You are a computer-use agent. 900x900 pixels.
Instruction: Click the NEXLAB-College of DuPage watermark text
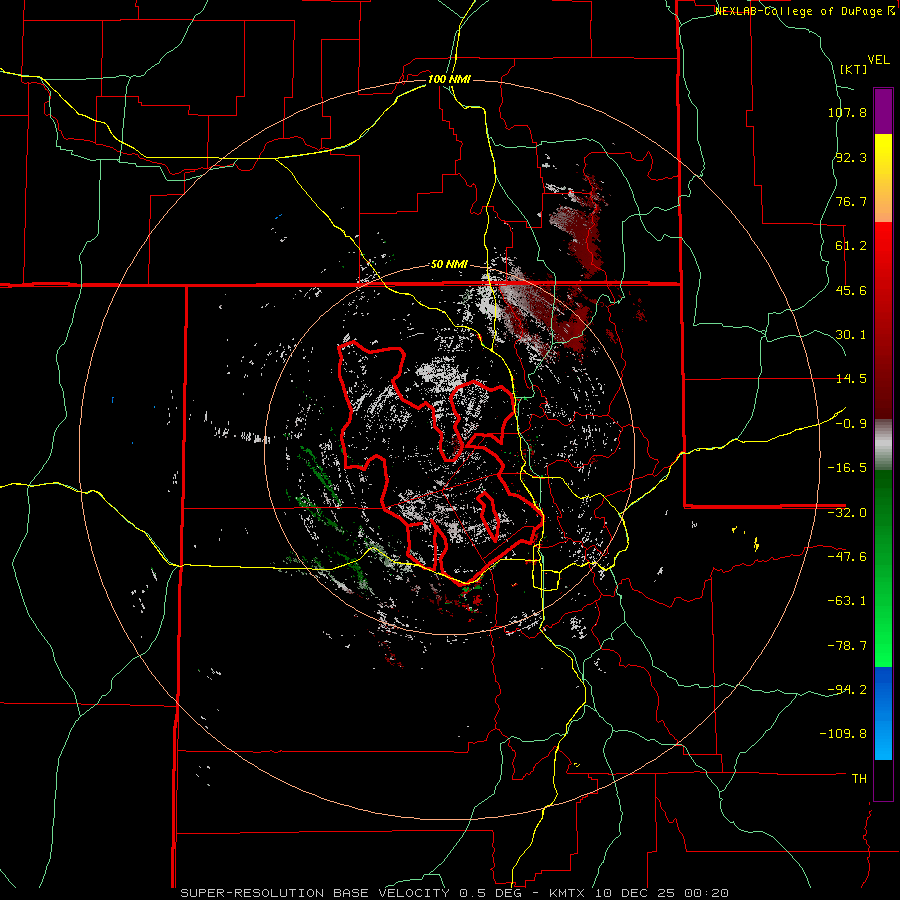804,11
